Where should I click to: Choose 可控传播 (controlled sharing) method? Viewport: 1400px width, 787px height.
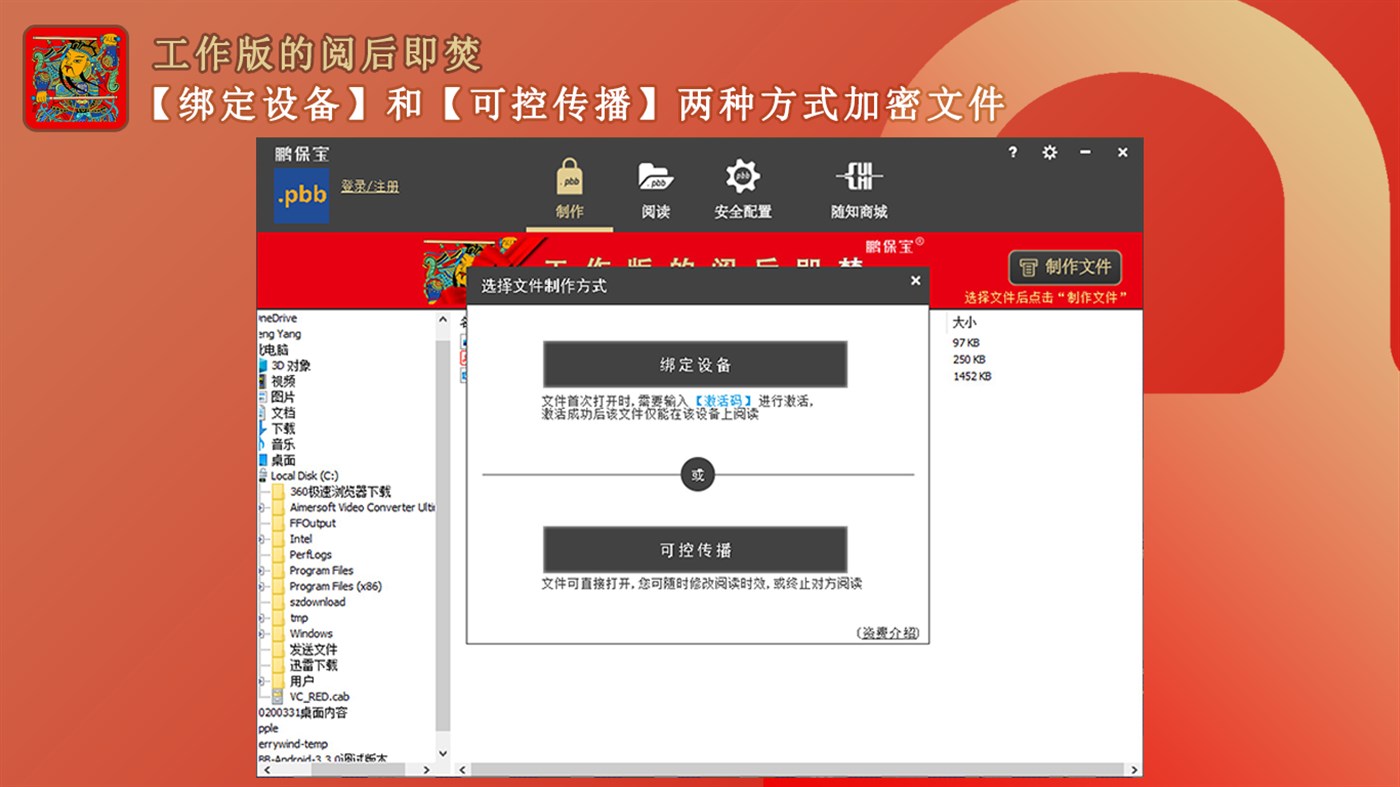click(x=695, y=550)
